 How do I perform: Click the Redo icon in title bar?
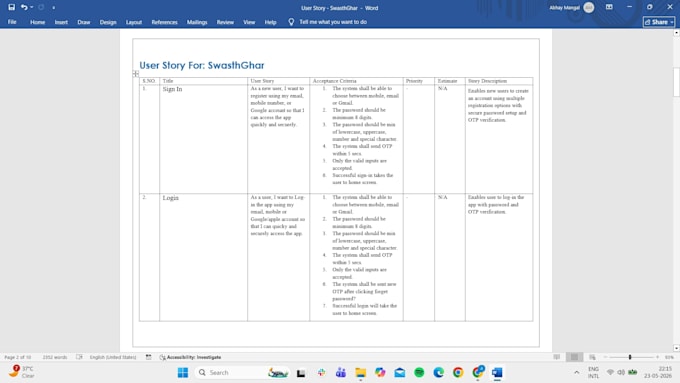[41, 7]
